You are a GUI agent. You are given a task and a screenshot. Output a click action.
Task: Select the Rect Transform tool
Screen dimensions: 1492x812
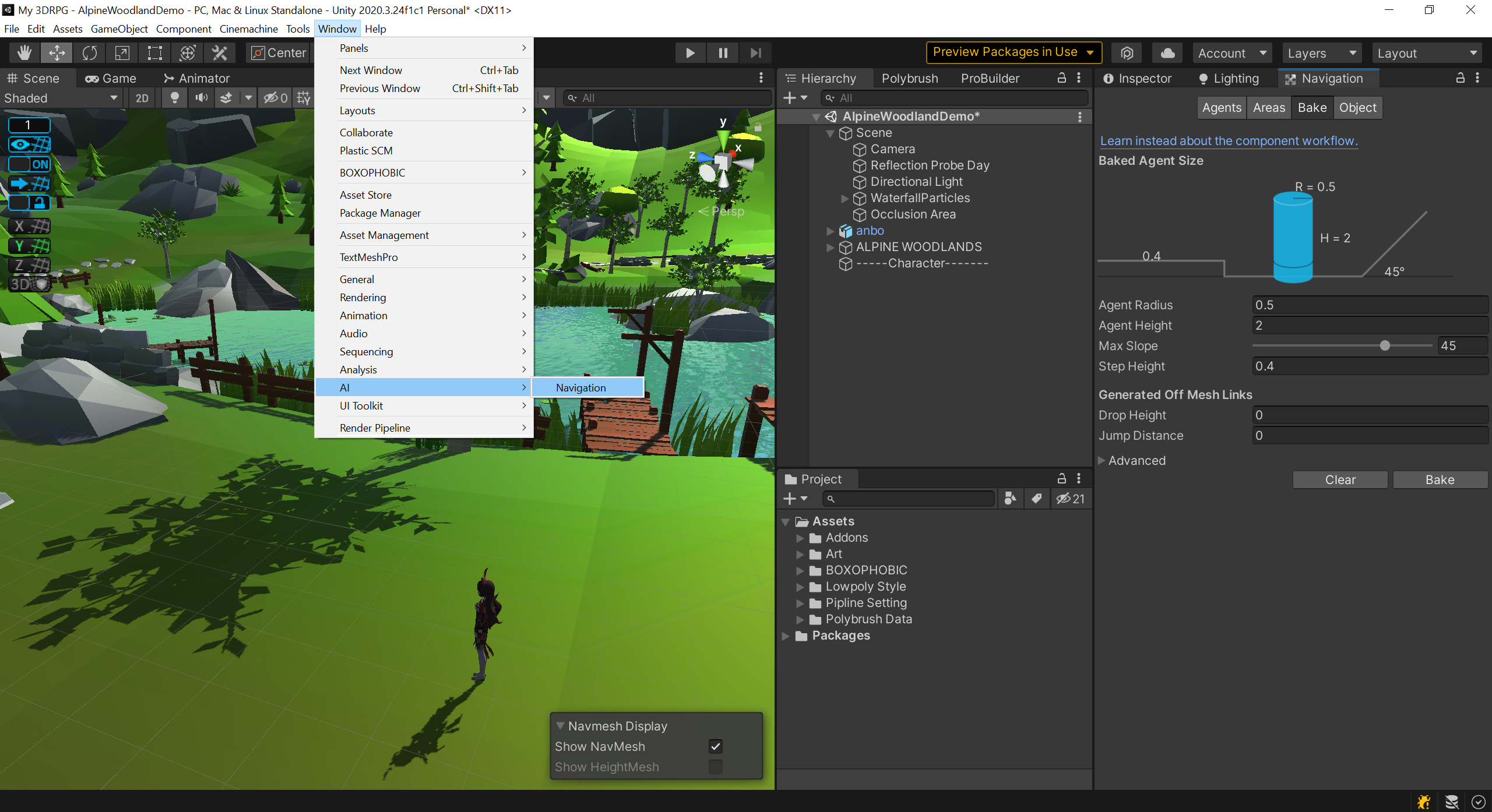(154, 53)
